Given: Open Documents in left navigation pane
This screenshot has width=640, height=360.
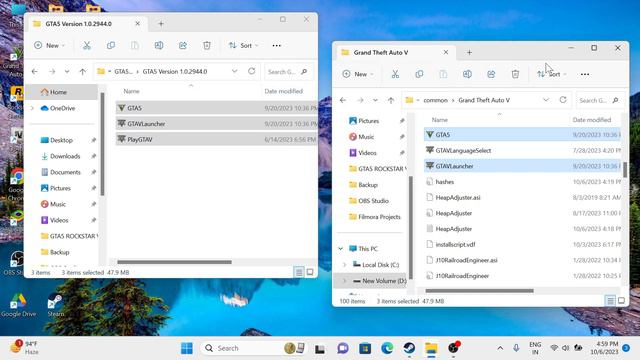Looking at the screenshot, I should (x=65, y=172).
